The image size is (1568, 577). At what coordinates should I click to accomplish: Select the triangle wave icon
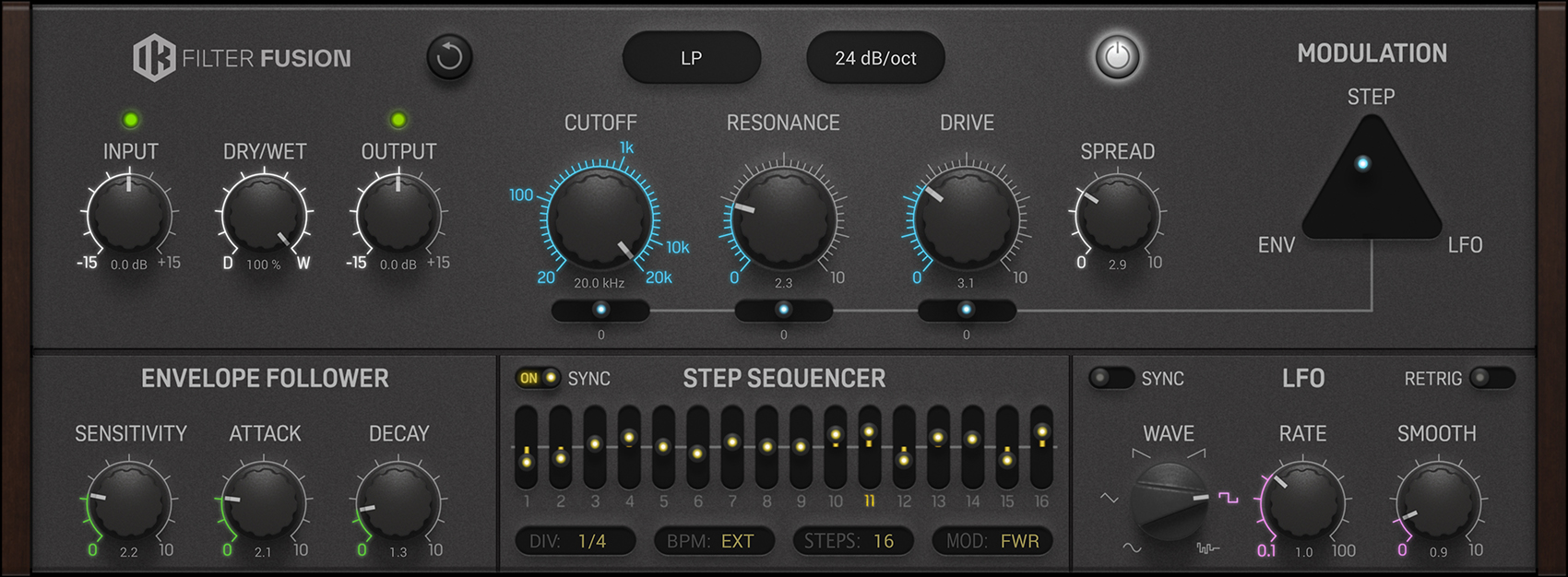(x=1110, y=499)
